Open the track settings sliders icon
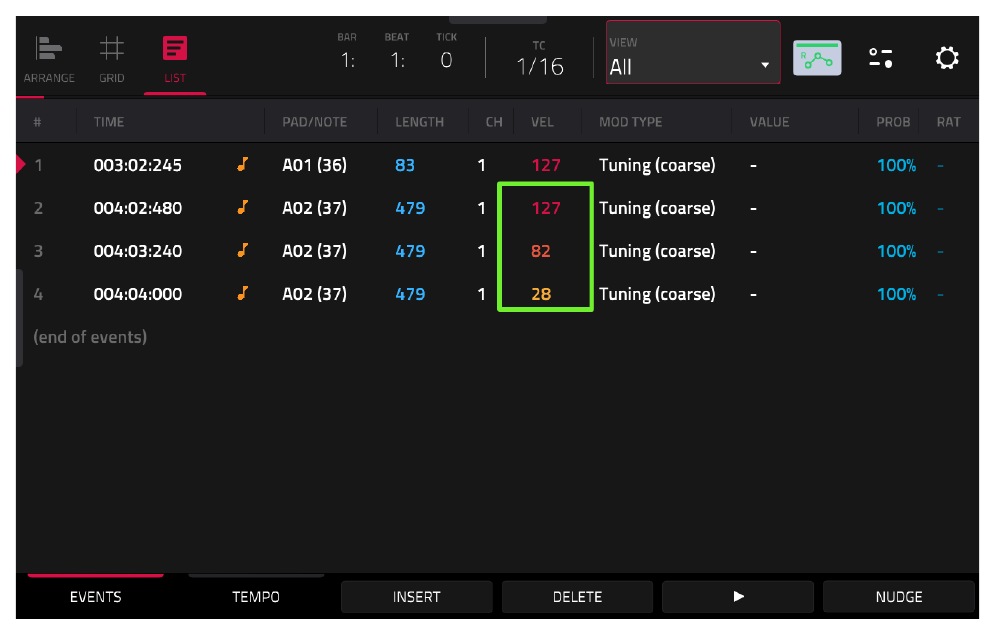 (x=880, y=58)
